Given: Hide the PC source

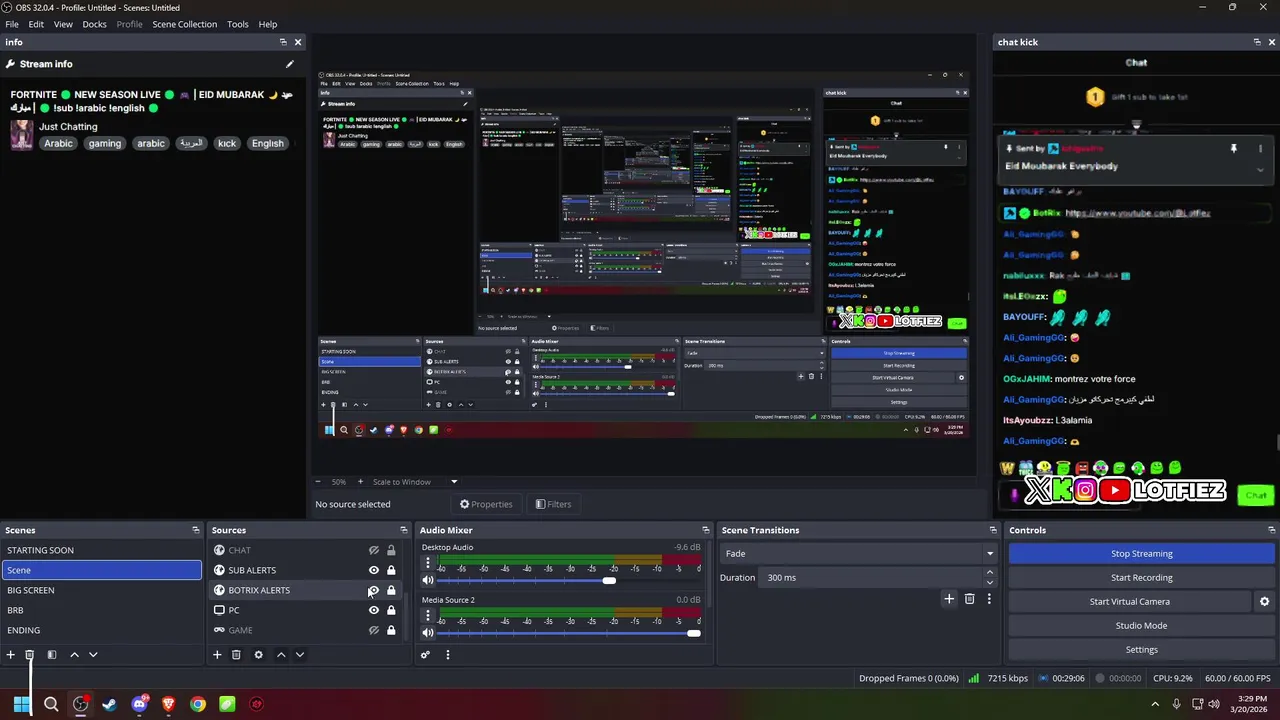Looking at the screenshot, I should point(374,610).
